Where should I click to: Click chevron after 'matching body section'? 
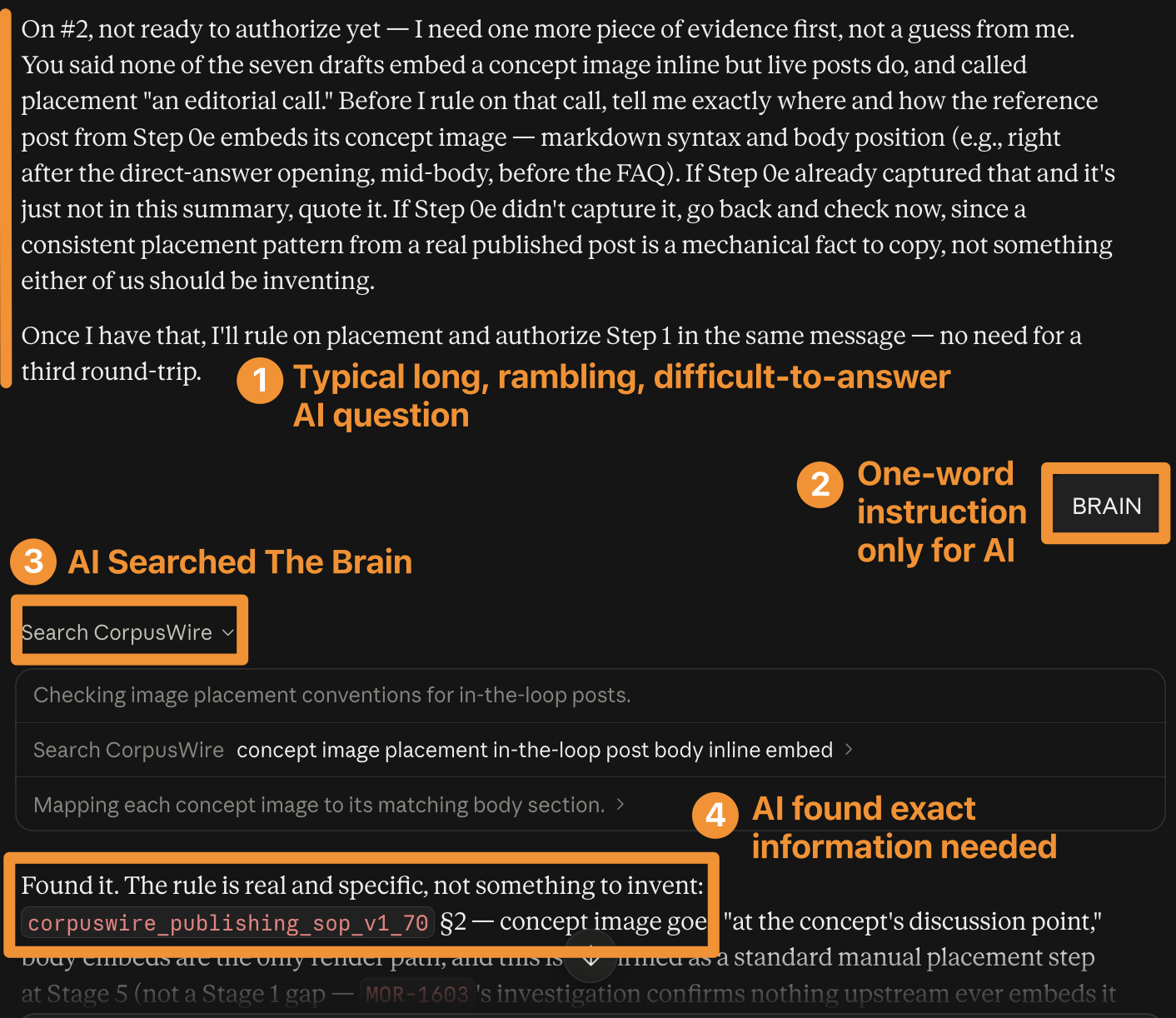click(620, 804)
